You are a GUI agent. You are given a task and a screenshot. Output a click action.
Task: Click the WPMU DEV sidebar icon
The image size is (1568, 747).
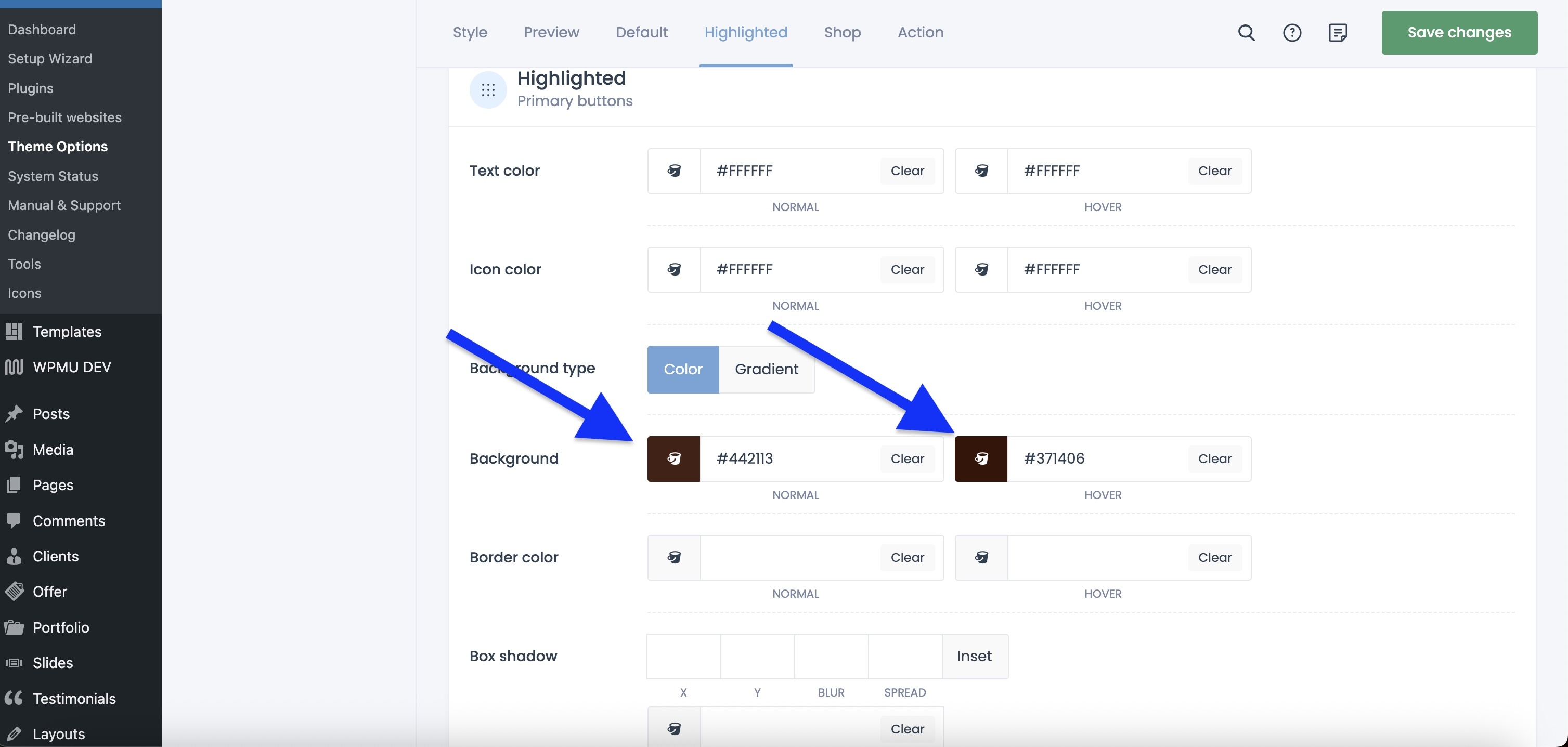coord(14,367)
